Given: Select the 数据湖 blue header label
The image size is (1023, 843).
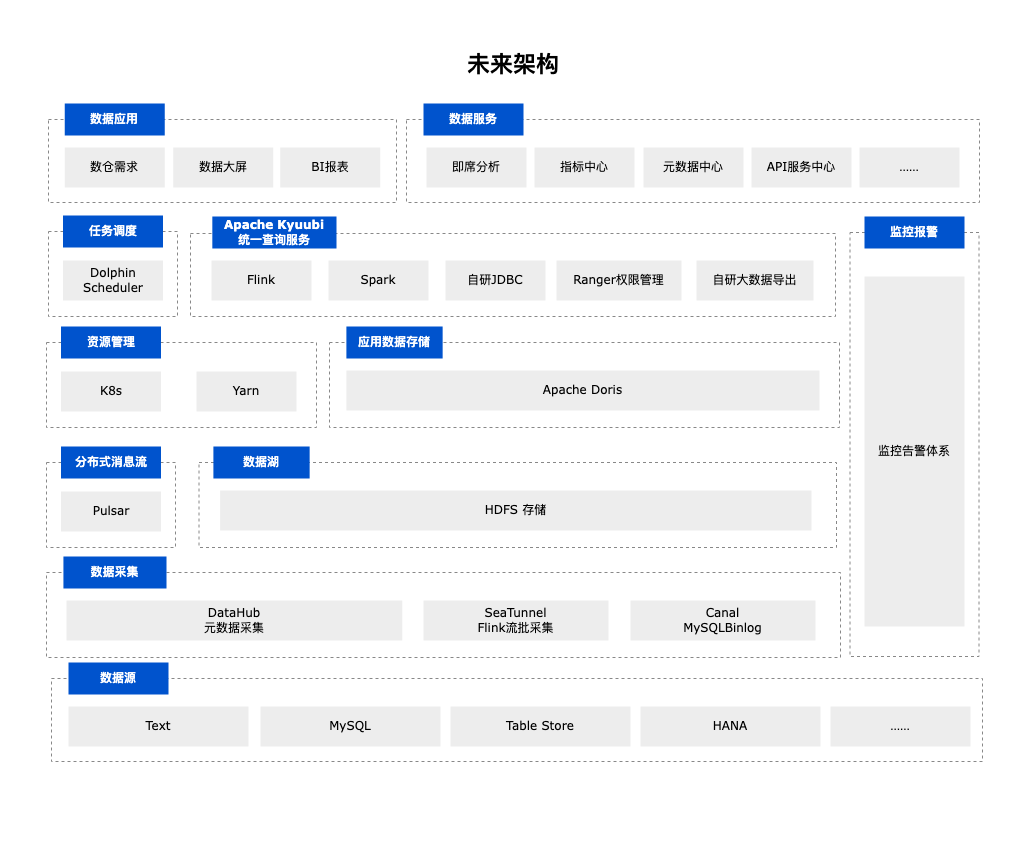Looking at the screenshot, I should point(261,462).
